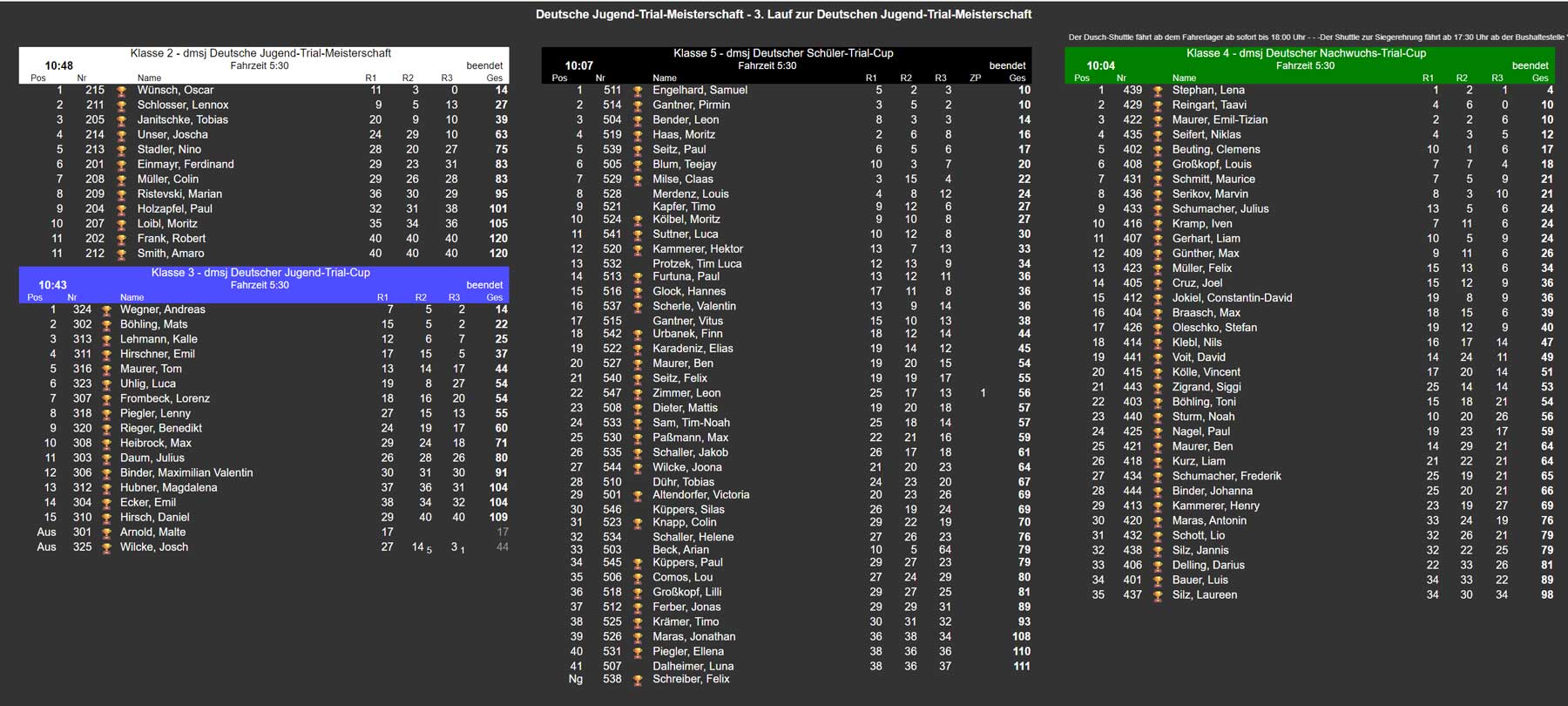Image resolution: width=1568 pixels, height=706 pixels.
Task: Select the name Janitschke, Tobias
Action: click(182, 119)
